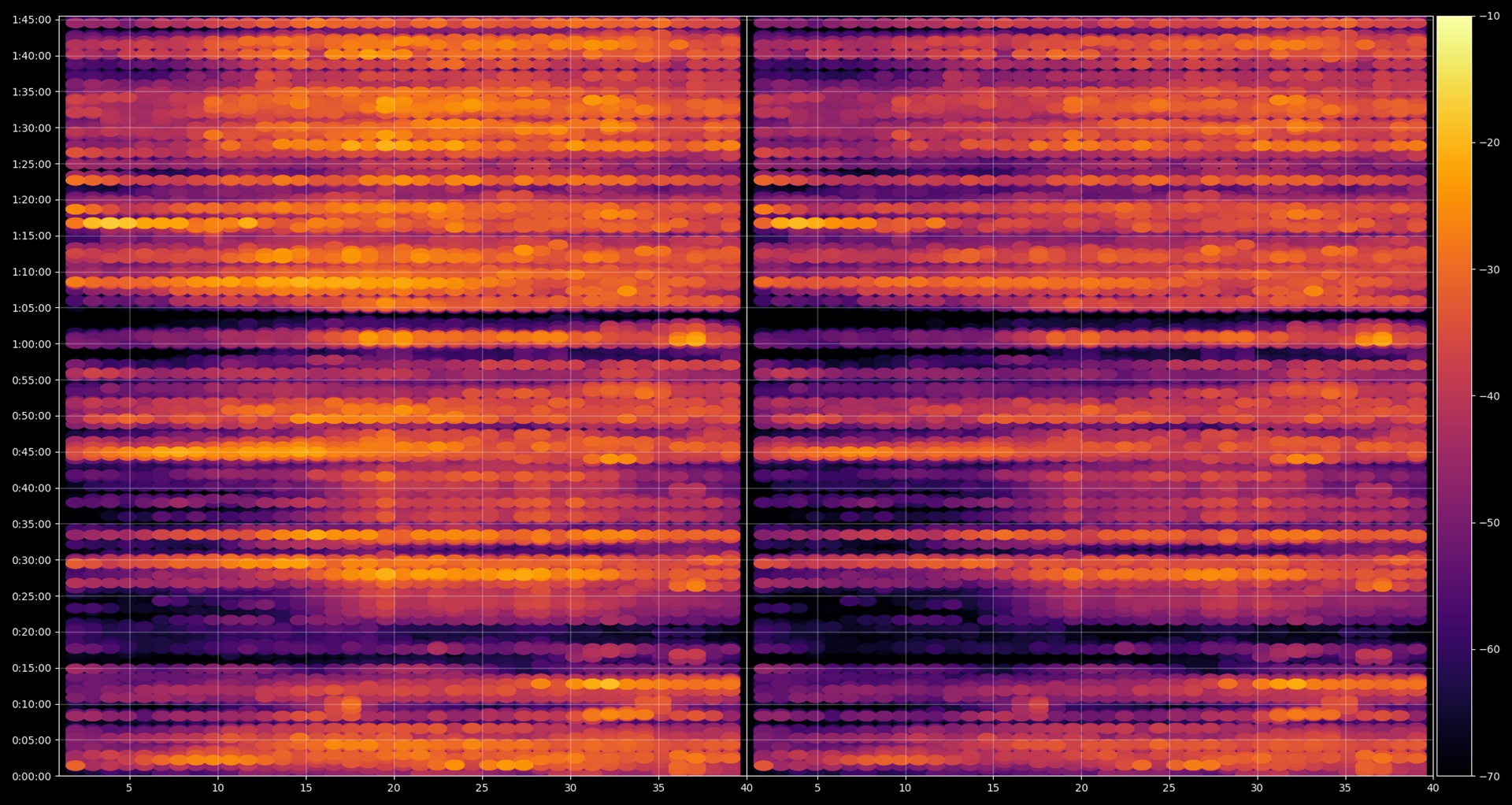
Task: Select the 1:35:00 y-axis tick label
Action: [31, 92]
